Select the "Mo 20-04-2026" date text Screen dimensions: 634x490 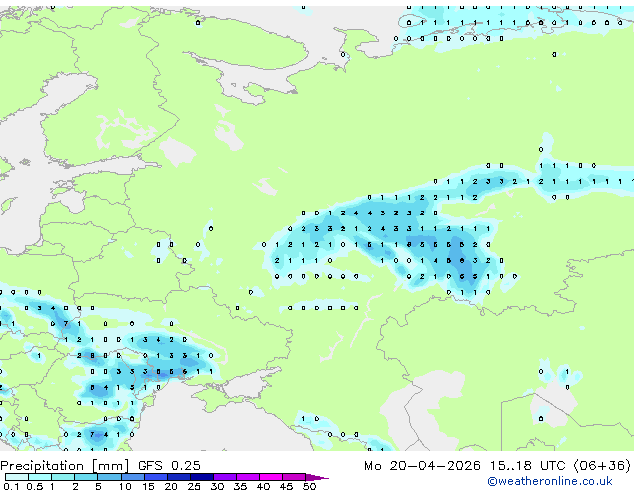[x=423, y=466]
